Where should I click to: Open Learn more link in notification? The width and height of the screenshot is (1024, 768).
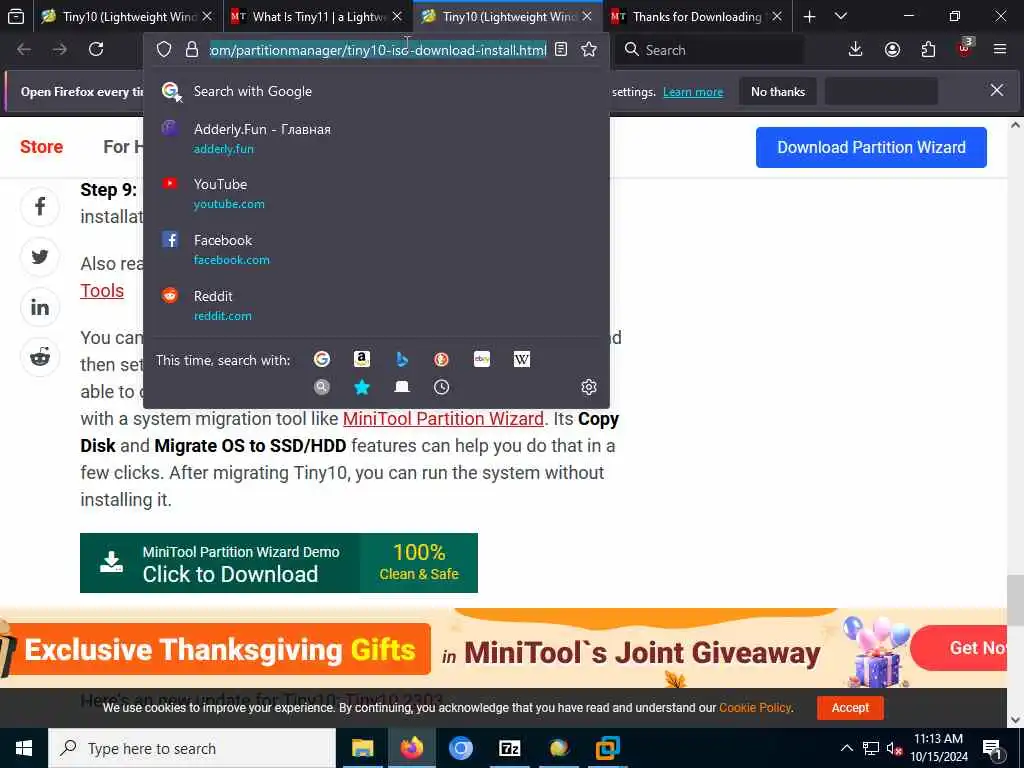tap(693, 92)
